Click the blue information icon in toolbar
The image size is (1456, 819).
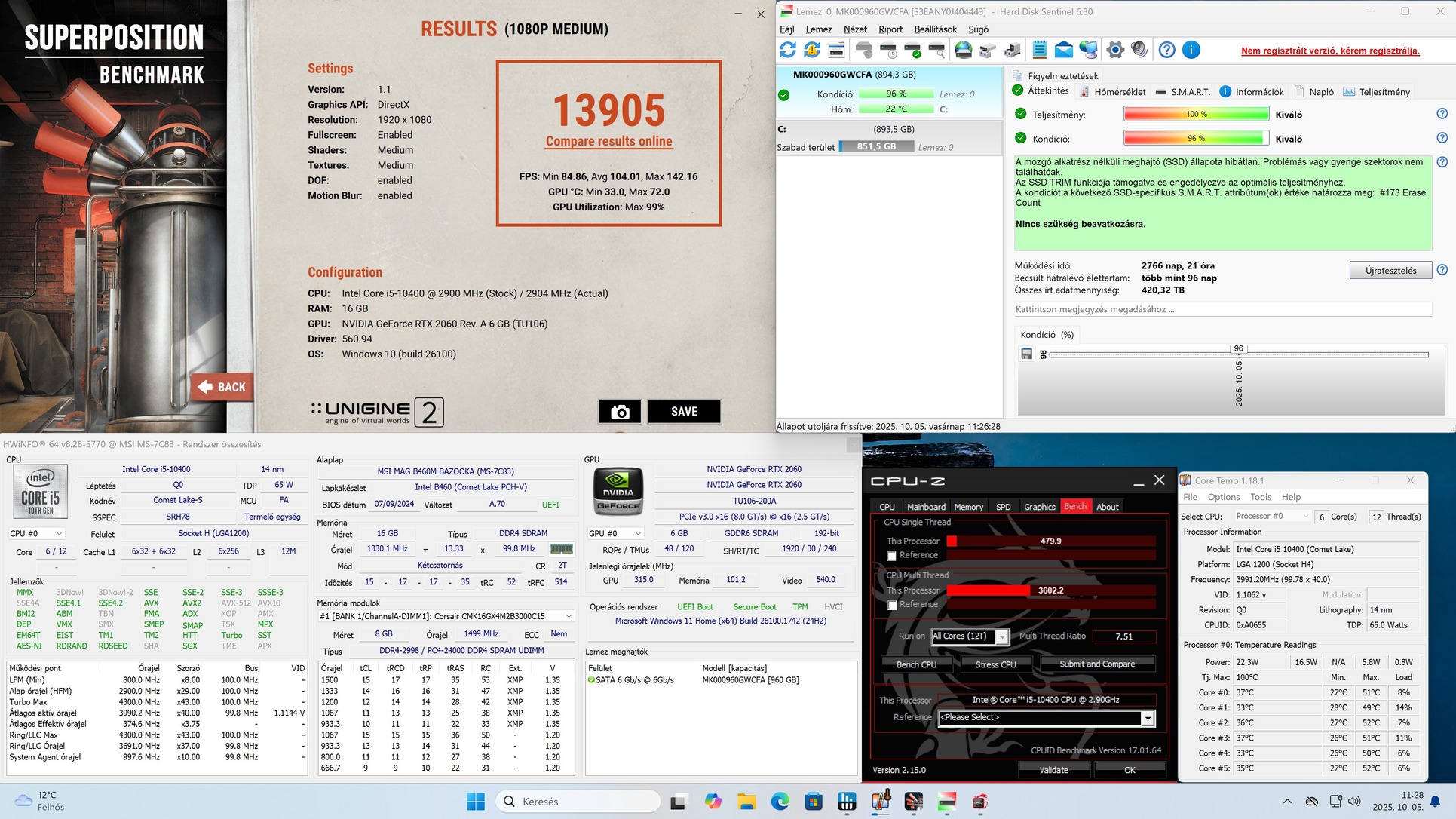1191,50
